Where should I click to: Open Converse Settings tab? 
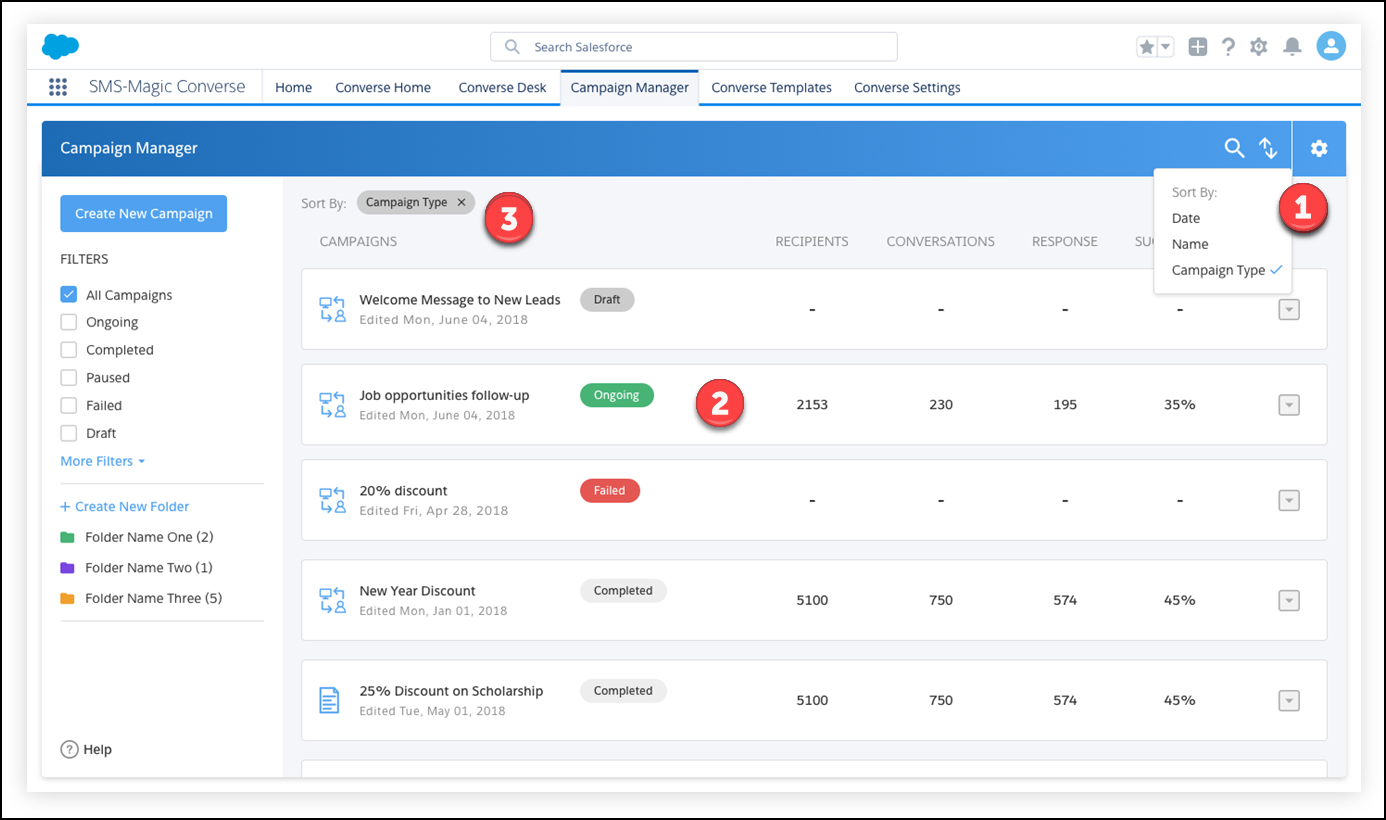[x=907, y=87]
